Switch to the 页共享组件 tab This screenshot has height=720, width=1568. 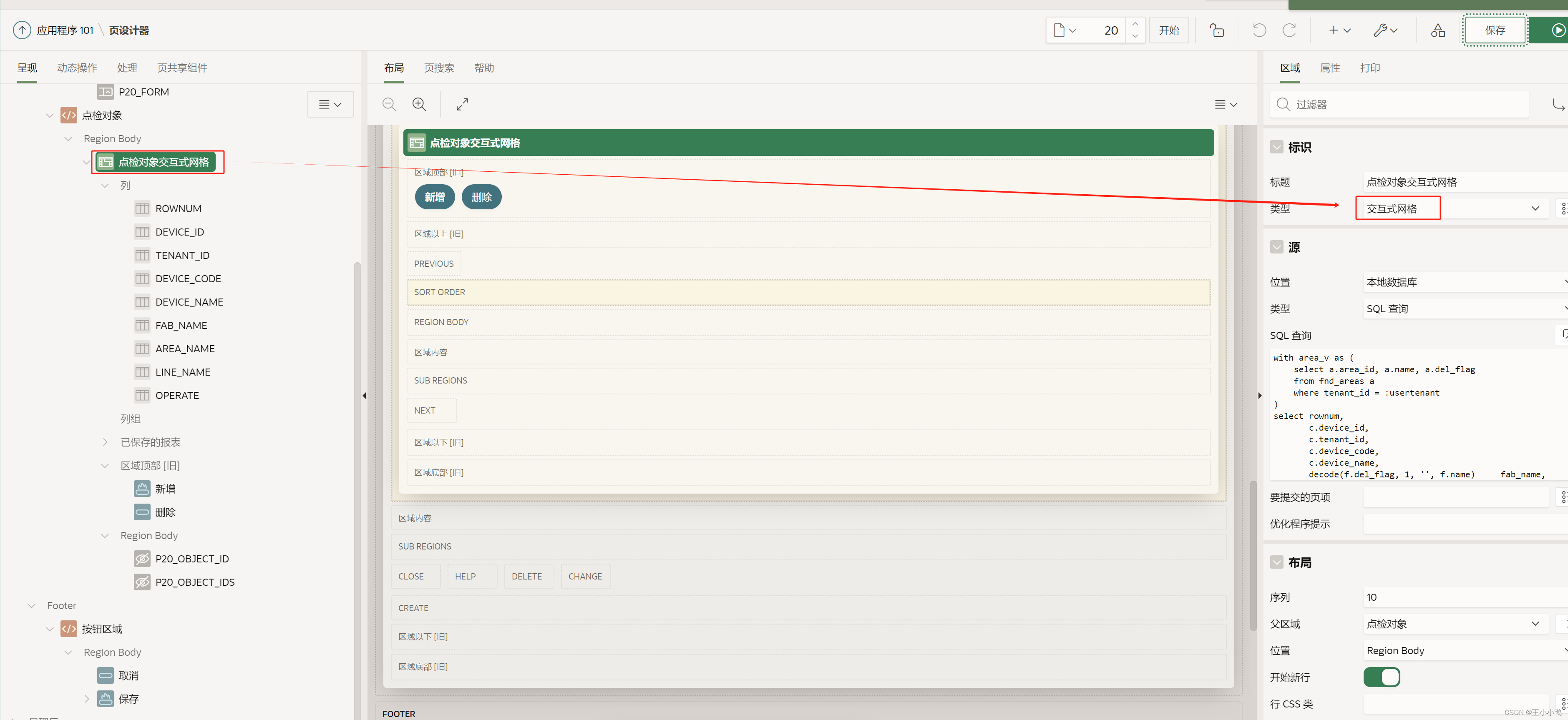coord(182,68)
